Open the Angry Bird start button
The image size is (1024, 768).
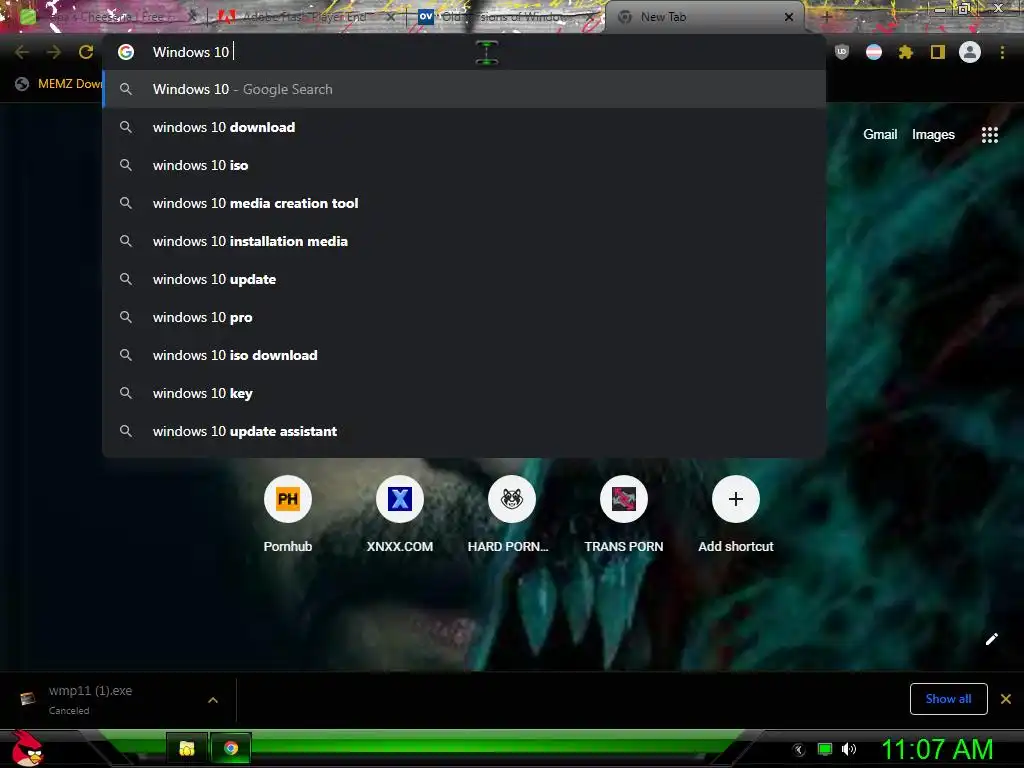point(27,748)
